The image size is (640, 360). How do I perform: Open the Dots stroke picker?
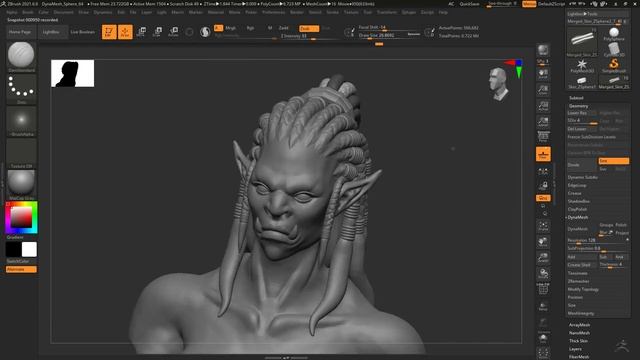coord(21,89)
